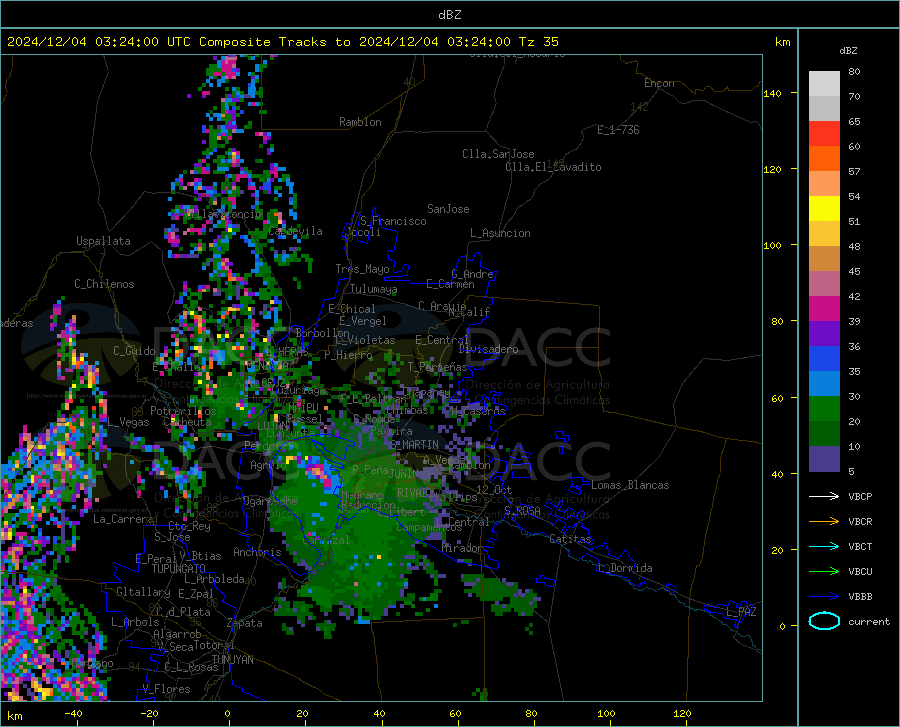The image size is (900, 727).
Task: Click the VBCU green arrow legend icon
Action: [824, 572]
